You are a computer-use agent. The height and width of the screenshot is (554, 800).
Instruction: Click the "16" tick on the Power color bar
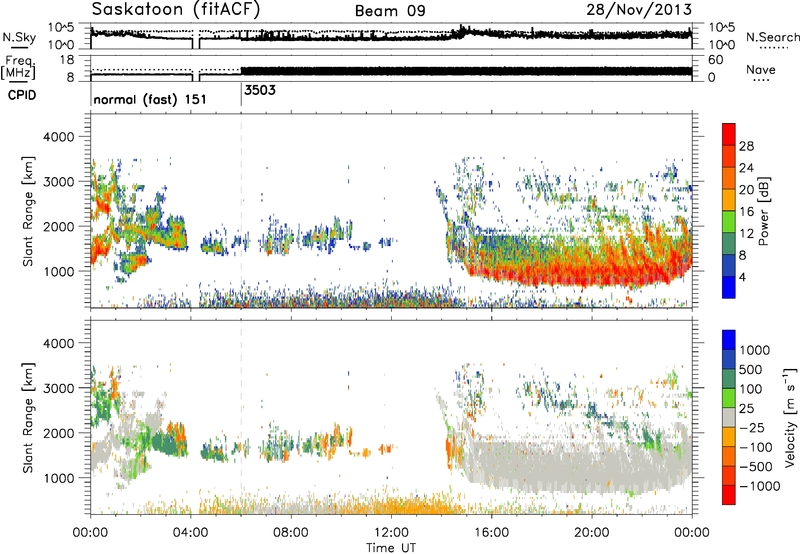[x=746, y=212]
